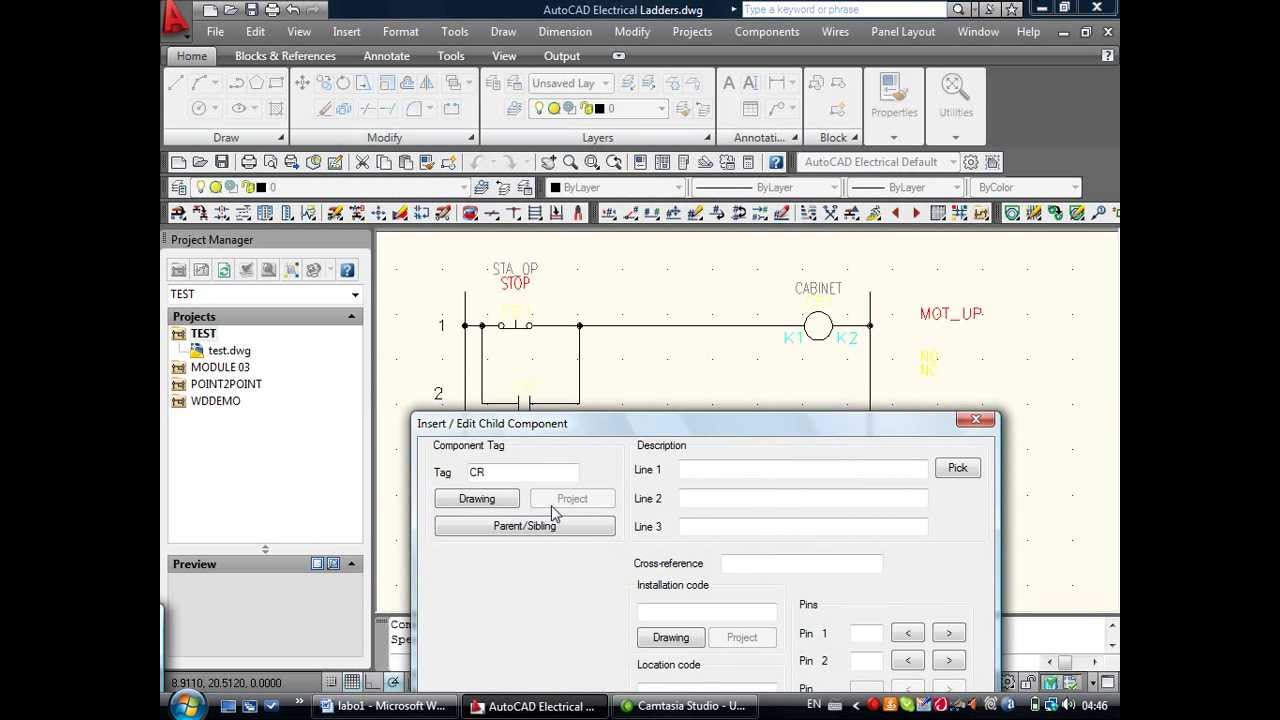
Task: Click Pin 1 next arrow button
Action: click(949, 633)
